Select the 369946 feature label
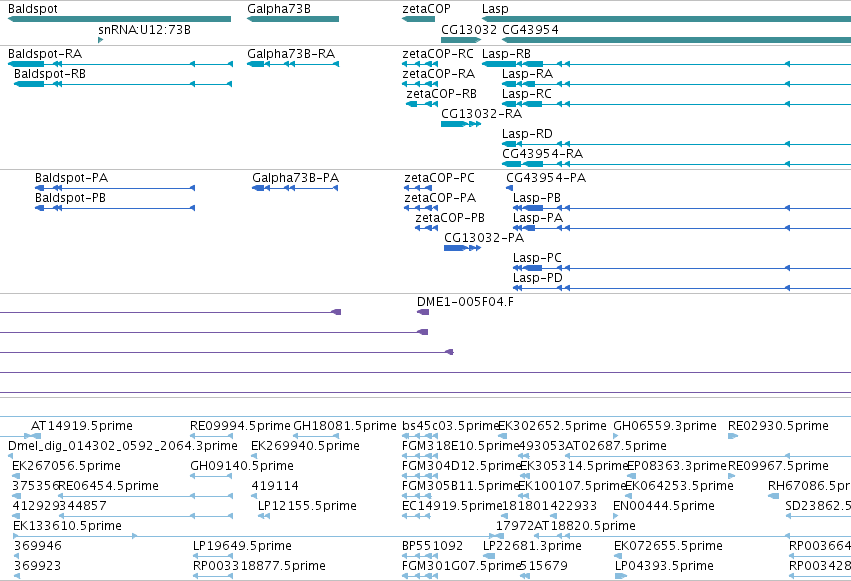 click(x=38, y=546)
